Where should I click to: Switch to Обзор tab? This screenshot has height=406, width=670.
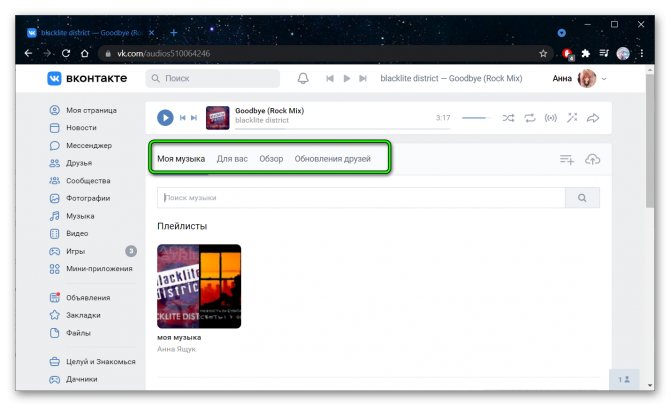click(x=271, y=159)
